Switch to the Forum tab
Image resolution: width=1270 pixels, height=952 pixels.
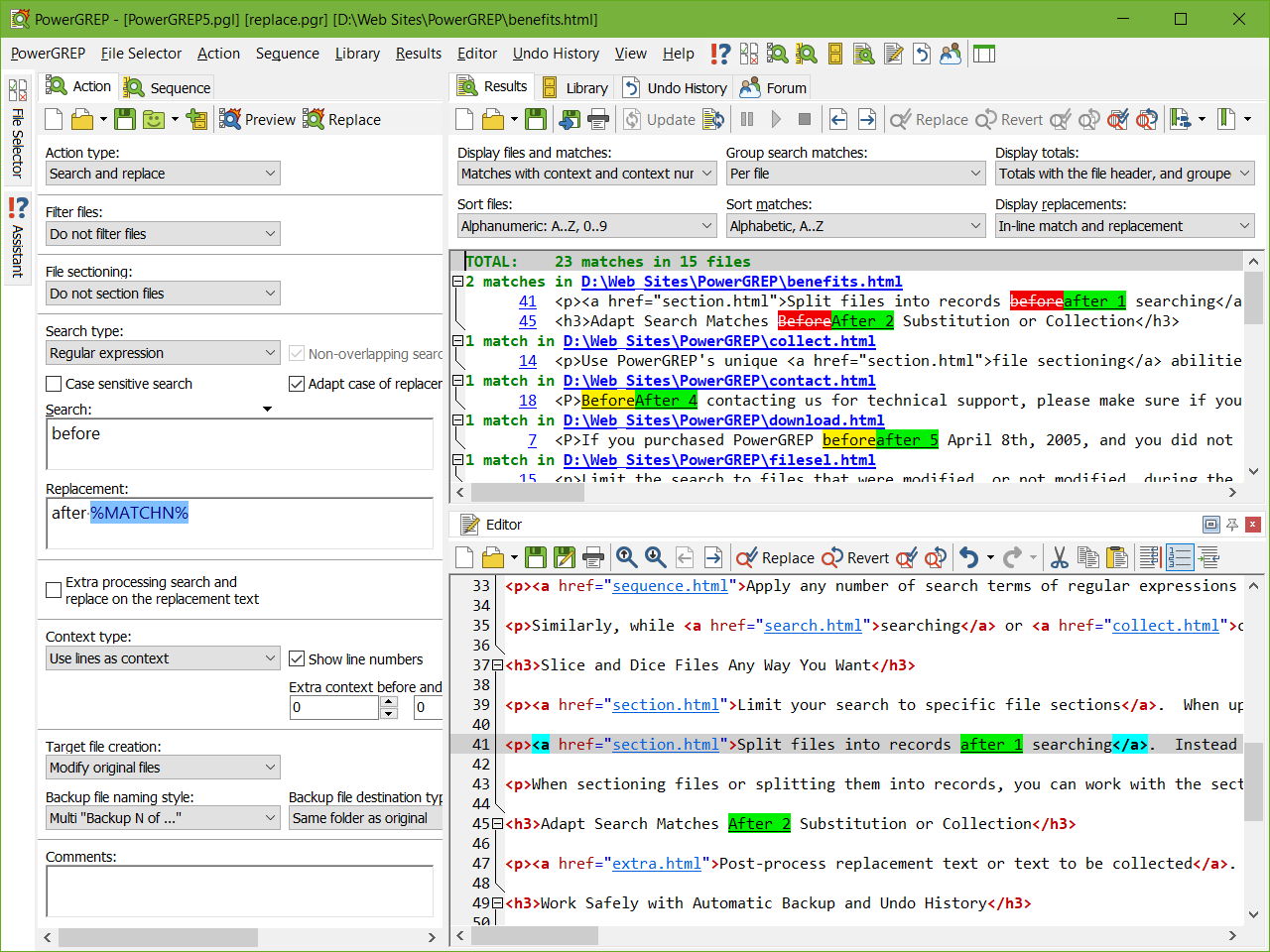coord(774,88)
